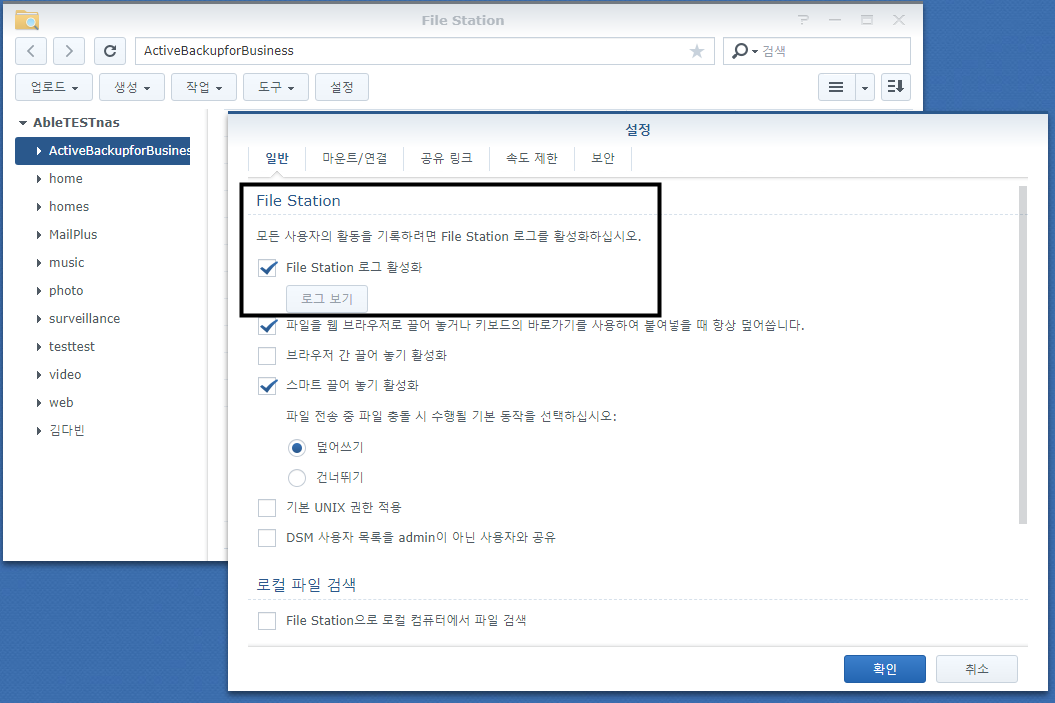Image resolution: width=1055 pixels, height=703 pixels.
Task: Enable DSM 사용자 목록 sharing checkbox
Action: point(267,538)
